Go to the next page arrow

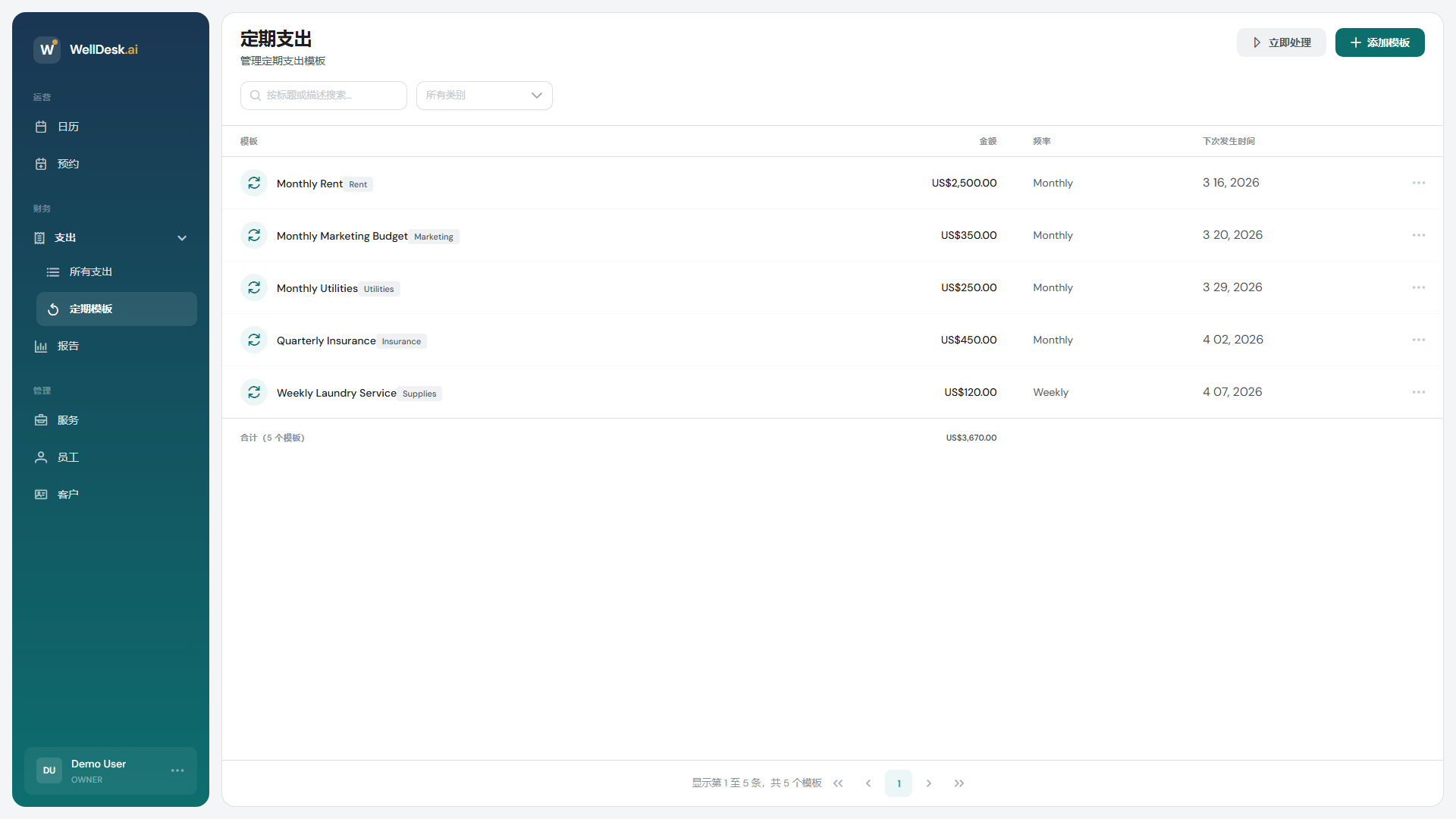[x=929, y=783]
